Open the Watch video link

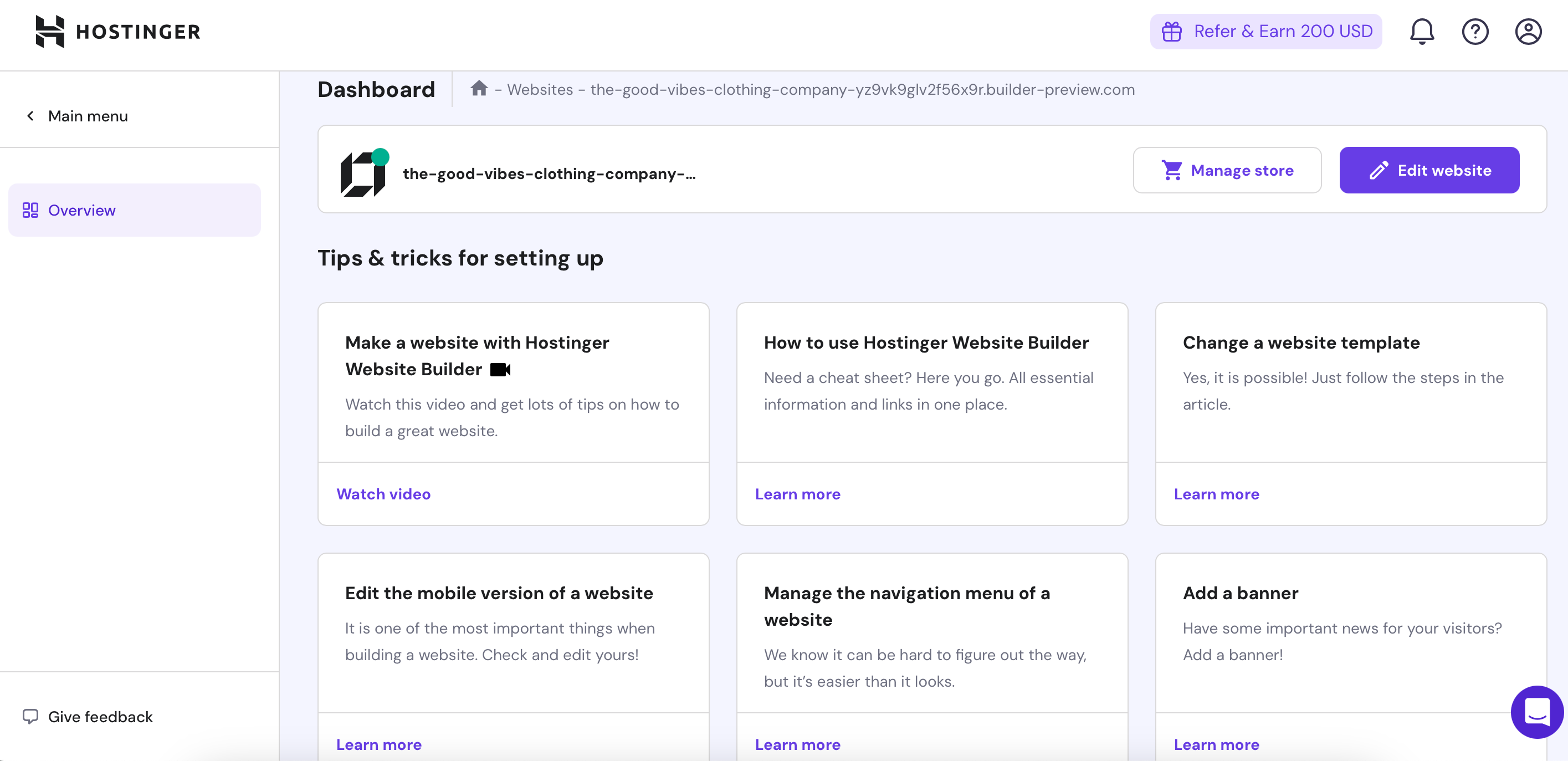(383, 494)
